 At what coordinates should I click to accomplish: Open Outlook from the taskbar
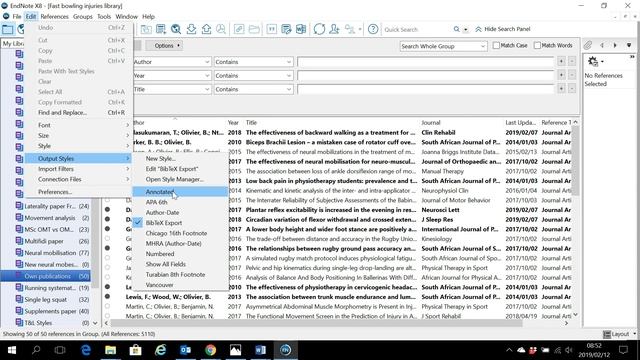186,350
